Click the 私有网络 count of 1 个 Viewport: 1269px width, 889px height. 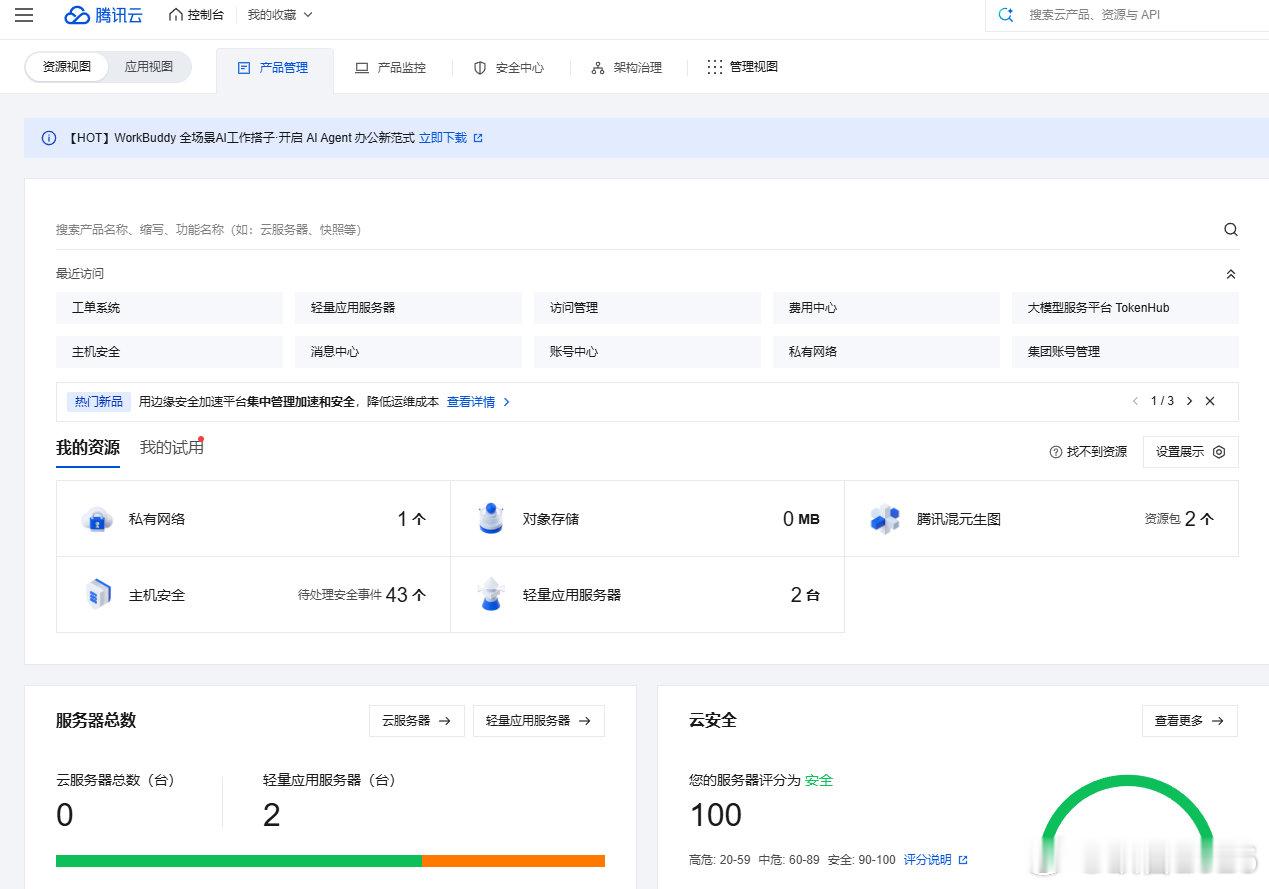(412, 519)
